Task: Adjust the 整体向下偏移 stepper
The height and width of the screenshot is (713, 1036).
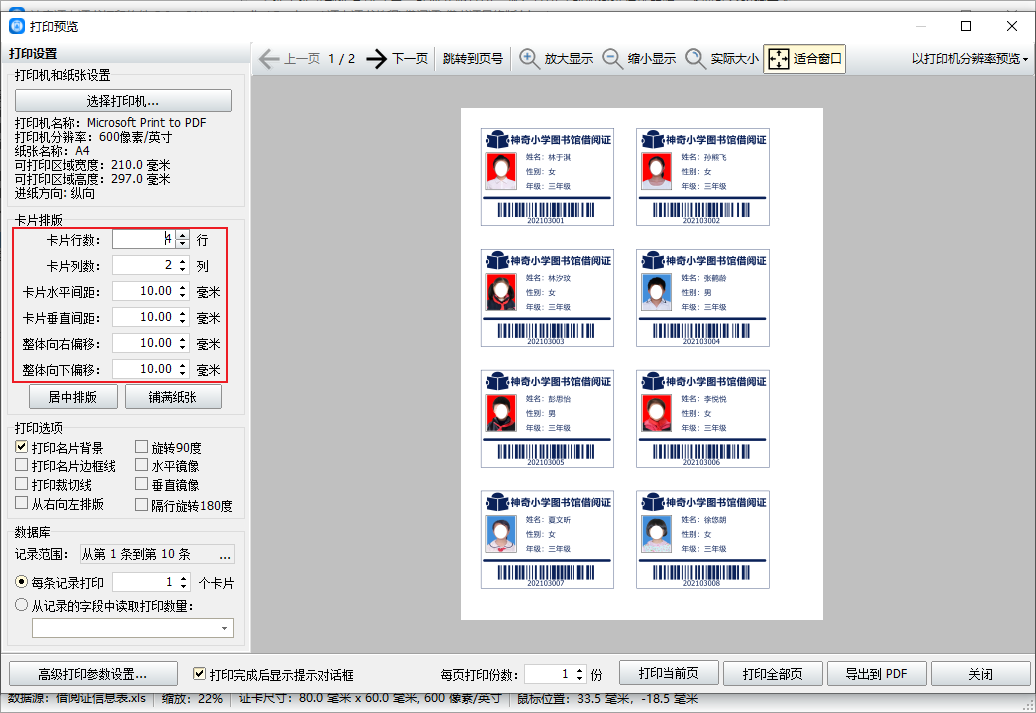Action: point(183,369)
